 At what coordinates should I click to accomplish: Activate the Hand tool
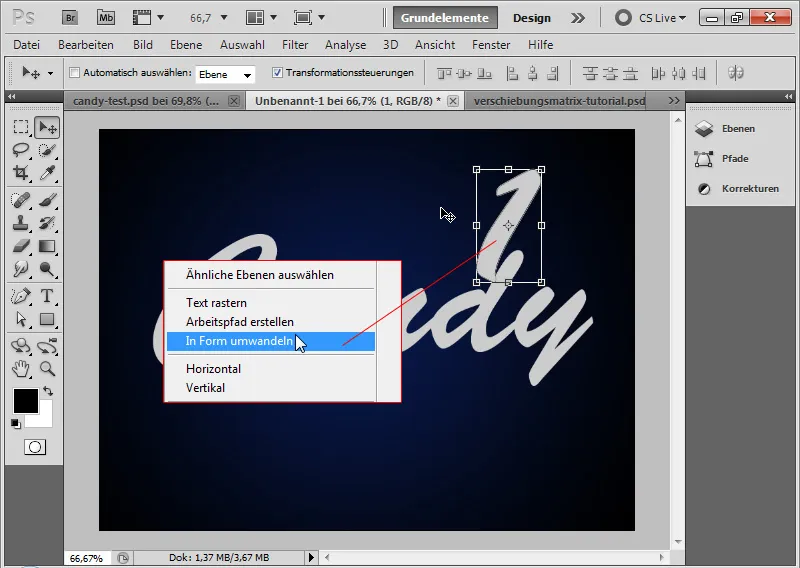(x=21, y=368)
